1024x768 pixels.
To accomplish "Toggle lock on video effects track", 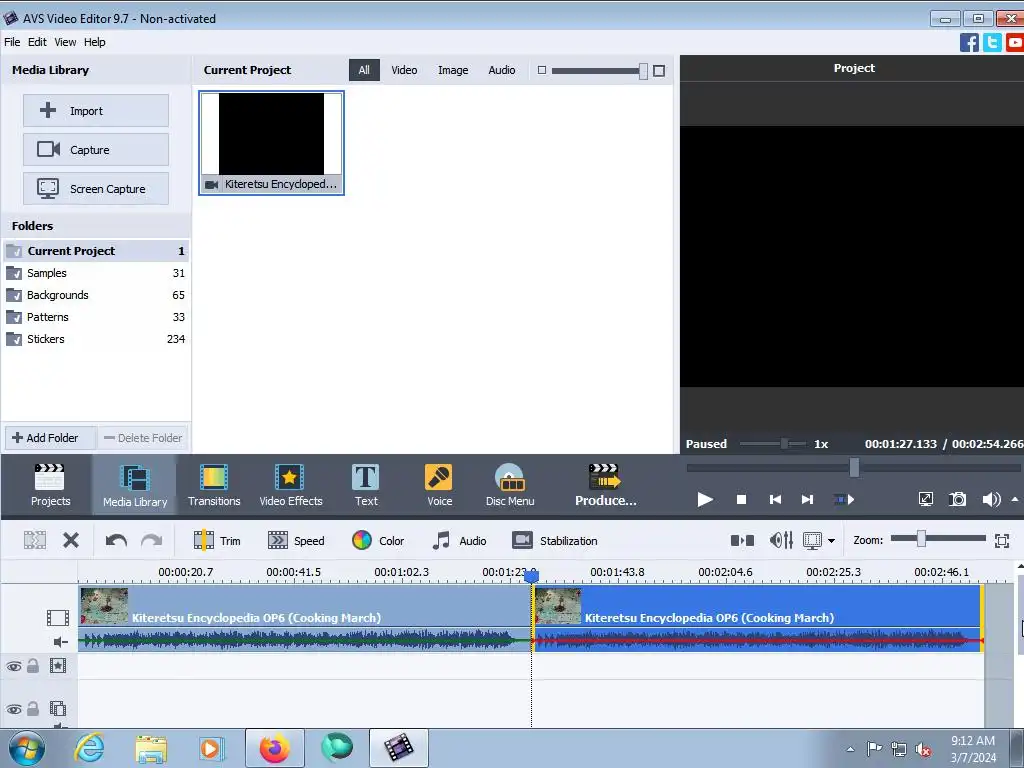I will 33,665.
